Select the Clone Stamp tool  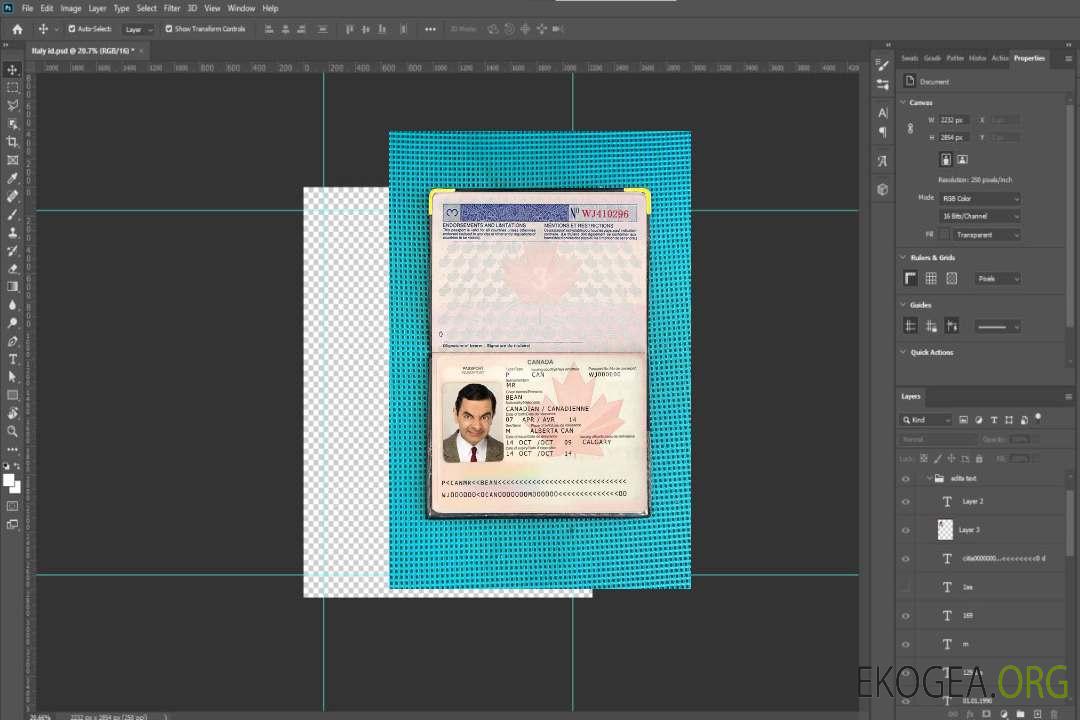12,233
